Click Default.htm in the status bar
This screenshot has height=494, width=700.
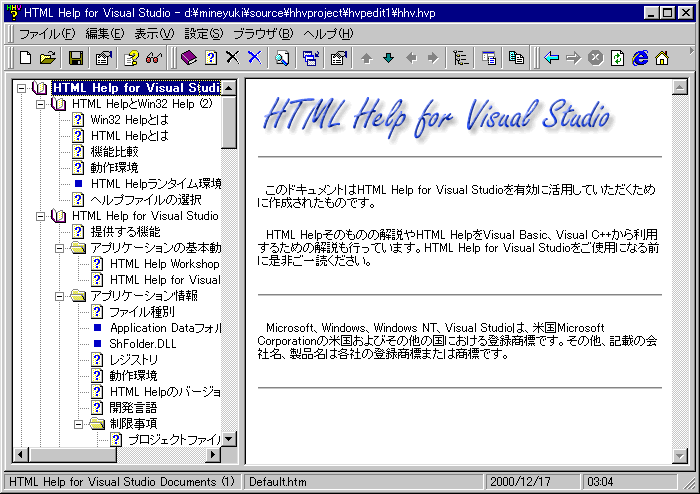(x=278, y=482)
